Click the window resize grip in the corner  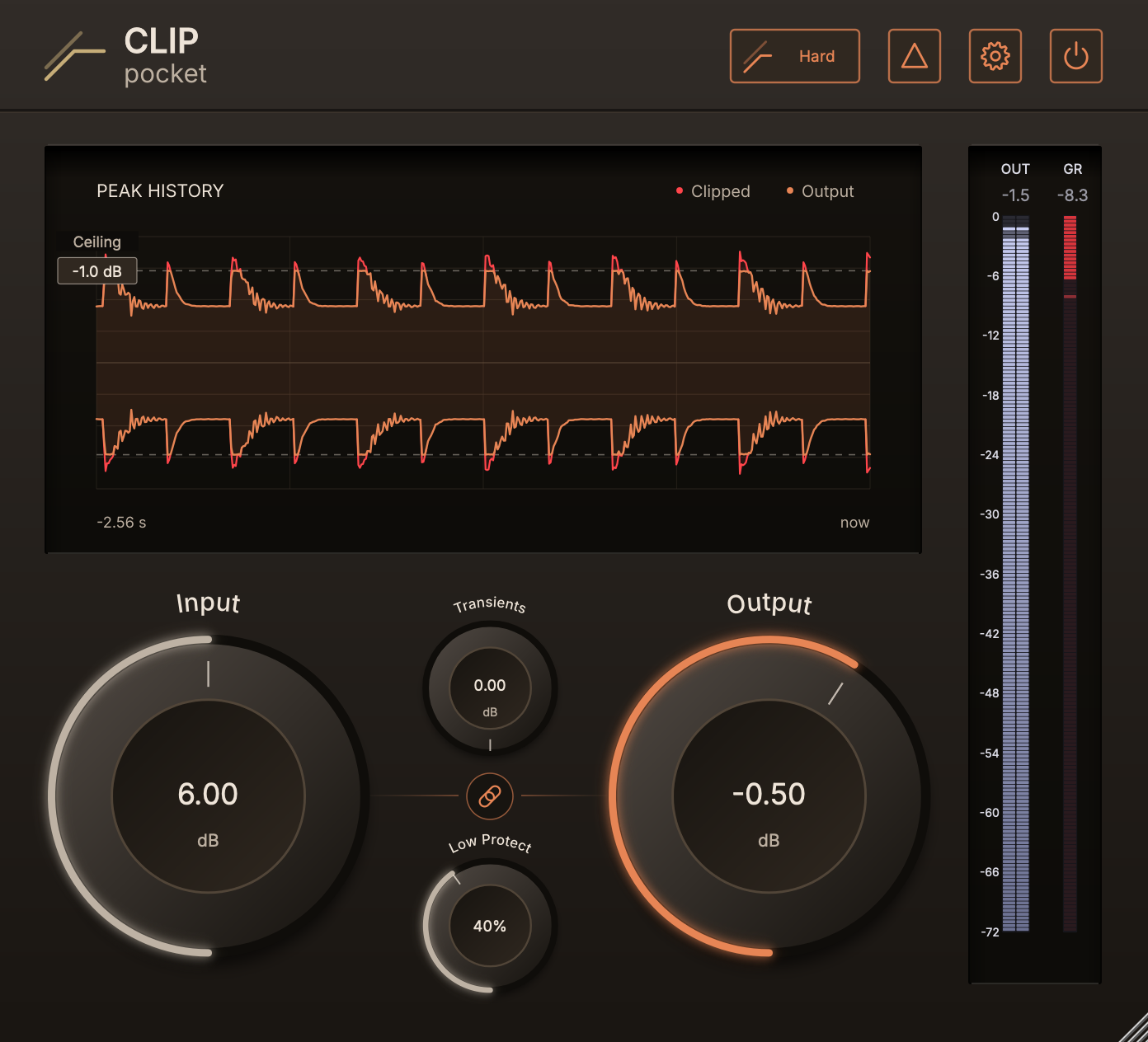[x=1133, y=1027]
